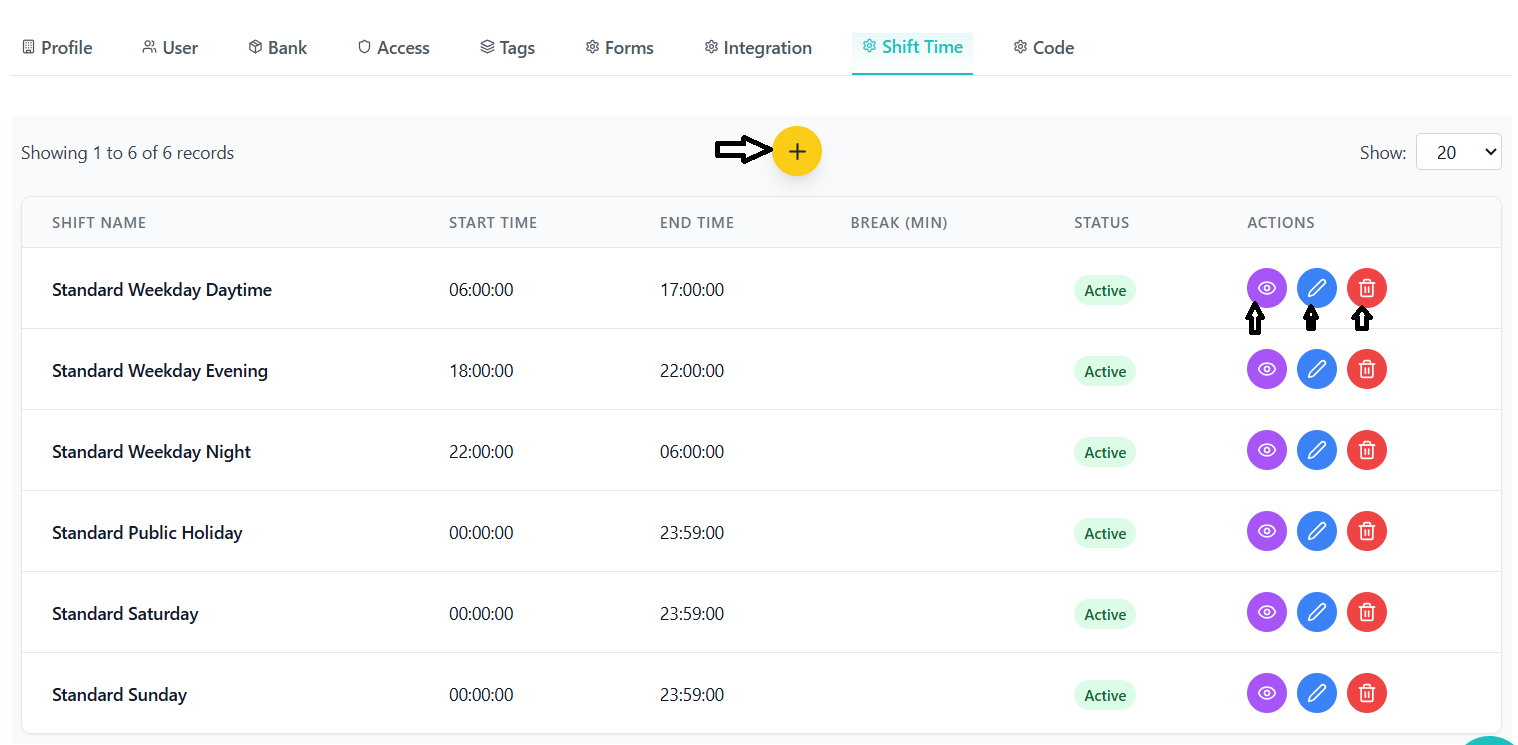This screenshot has height=745, width=1518.
Task: Open the Show records-per-page dropdown
Action: click(1458, 152)
